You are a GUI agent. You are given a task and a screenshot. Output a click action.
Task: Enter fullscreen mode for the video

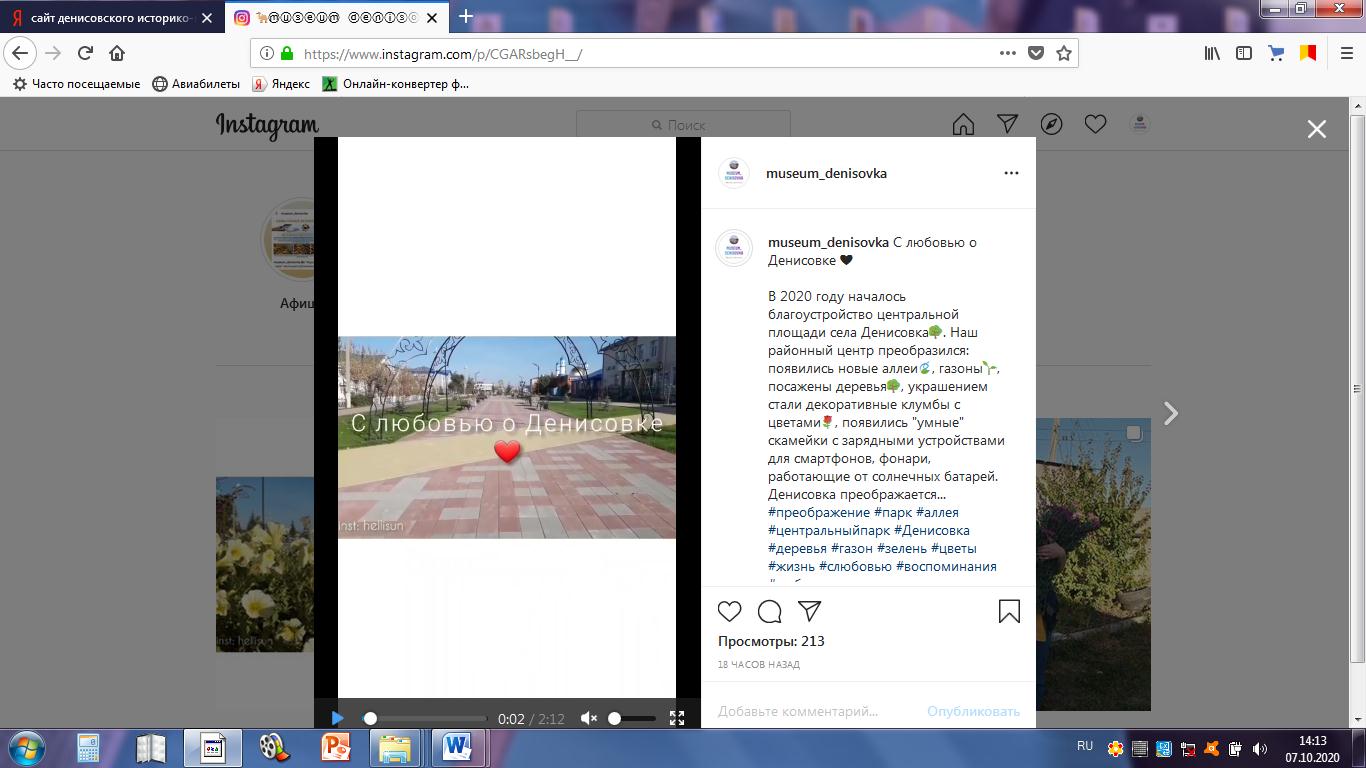pyautogui.click(x=677, y=718)
